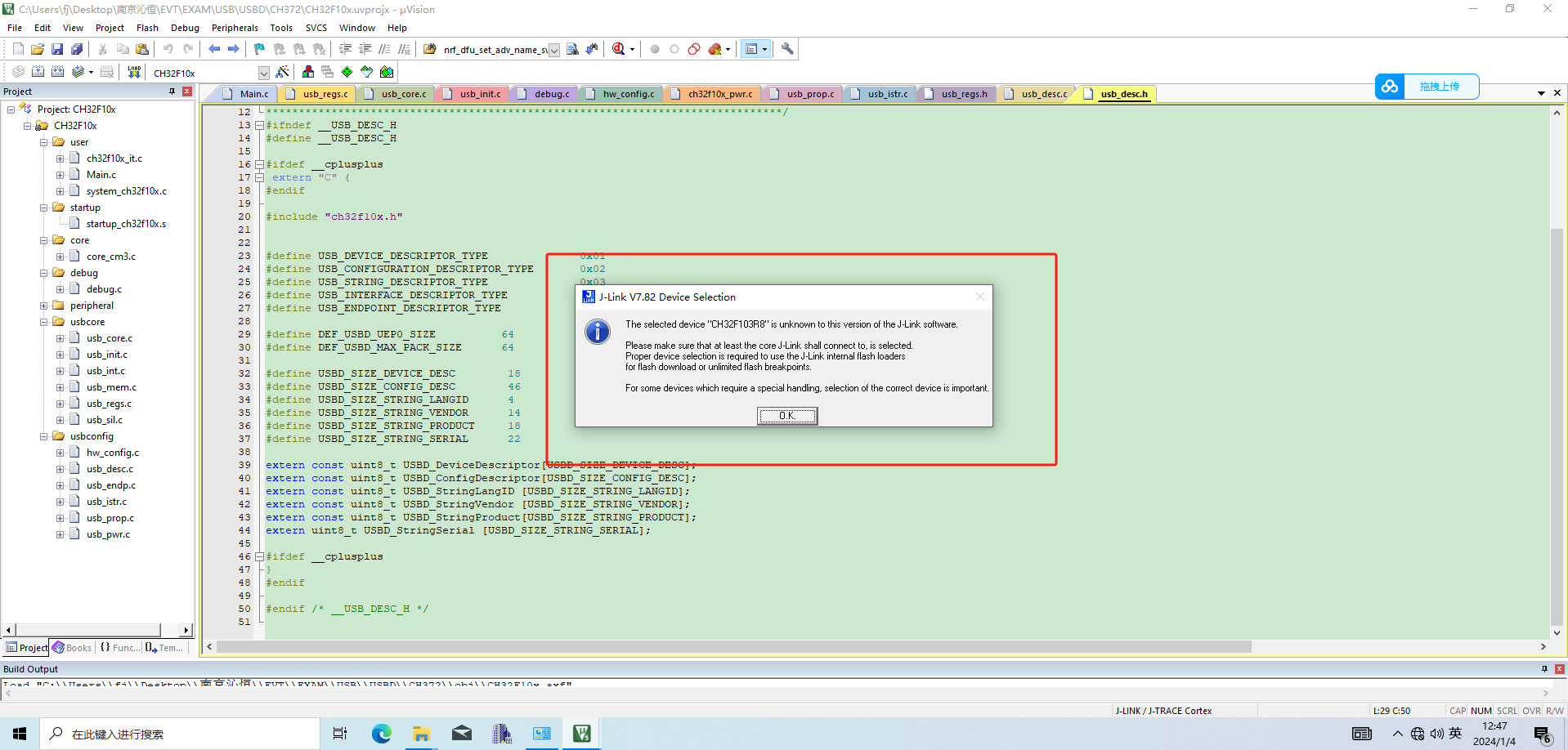1568x750 pixels.
Task: Click the Download (LOAD) to flash icon
Action: pyautogui.click(x=134, y=72)
